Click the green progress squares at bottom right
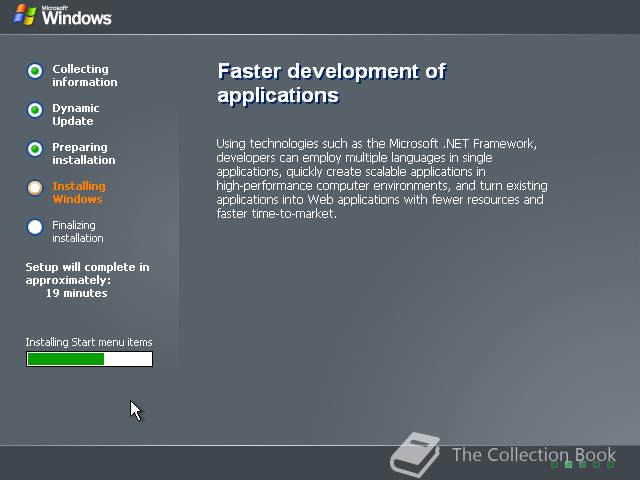 pos(582,464)
